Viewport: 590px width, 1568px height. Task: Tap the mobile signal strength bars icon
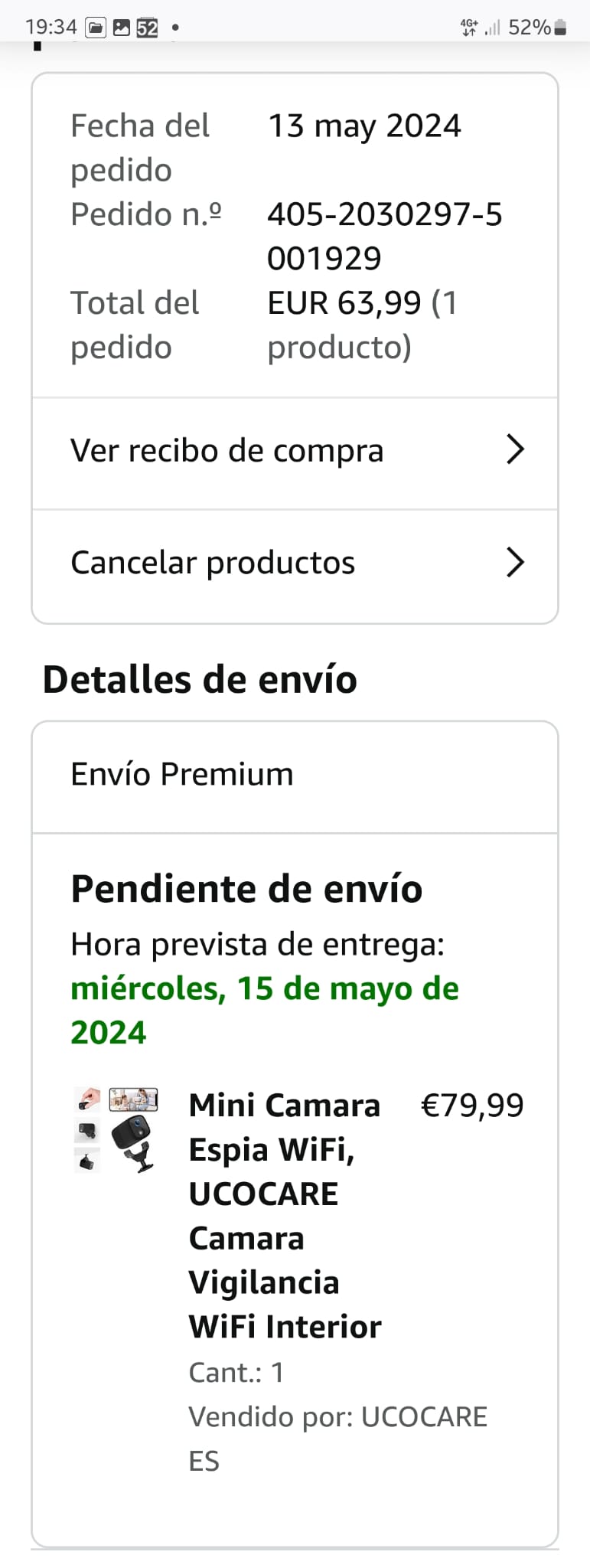493,28
